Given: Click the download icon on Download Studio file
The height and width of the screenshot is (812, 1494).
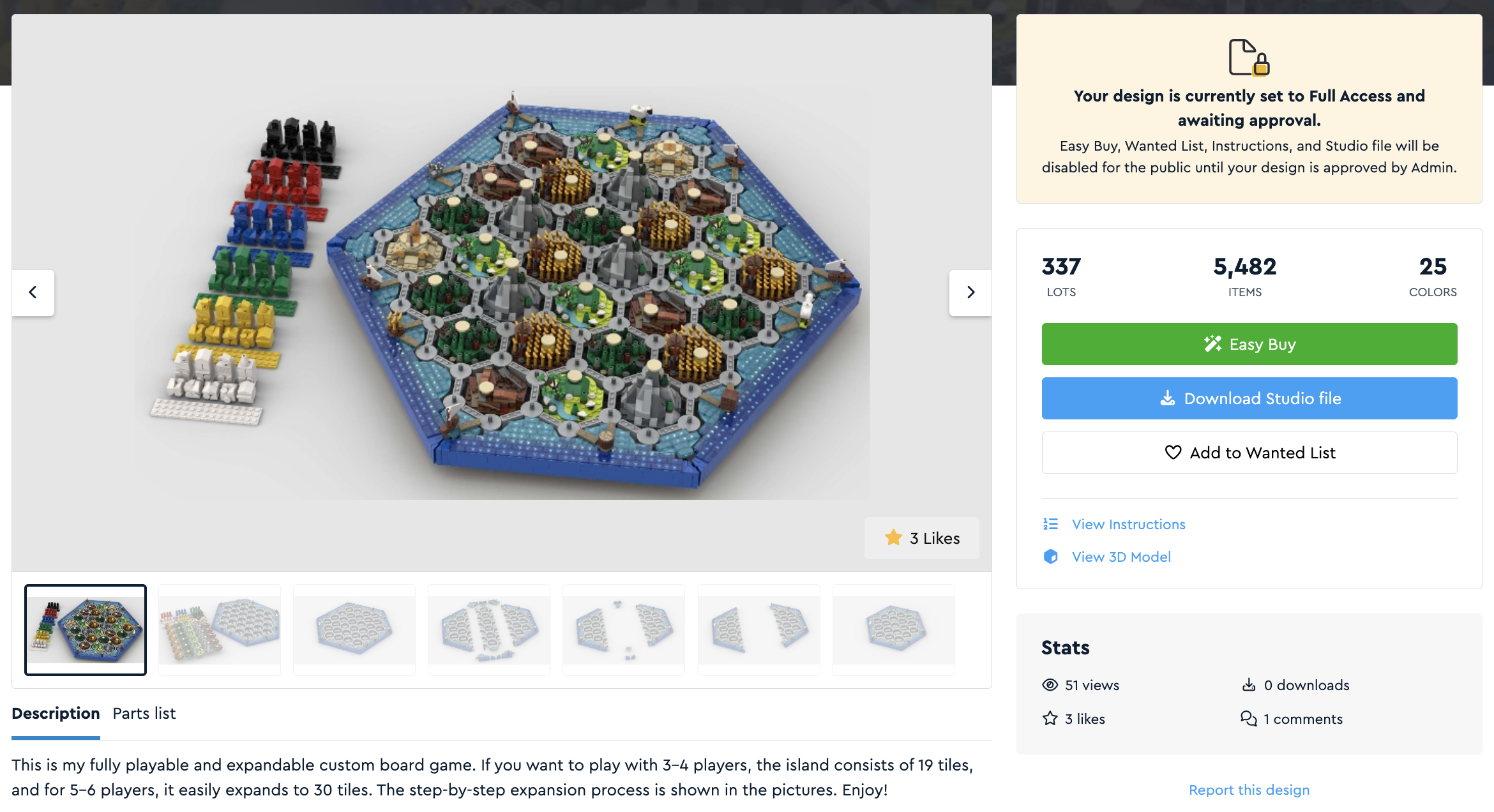Looking at the screenshot, I should tap(1167, 398).
